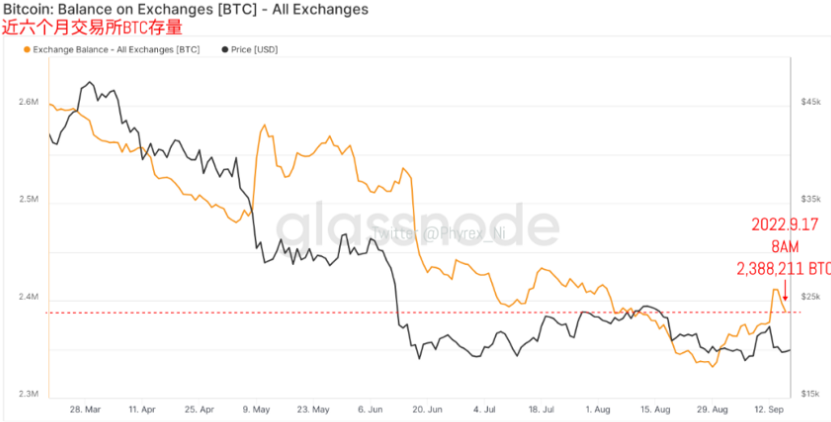Click the 2022.9.17 date annotation

tap(785, 224)
